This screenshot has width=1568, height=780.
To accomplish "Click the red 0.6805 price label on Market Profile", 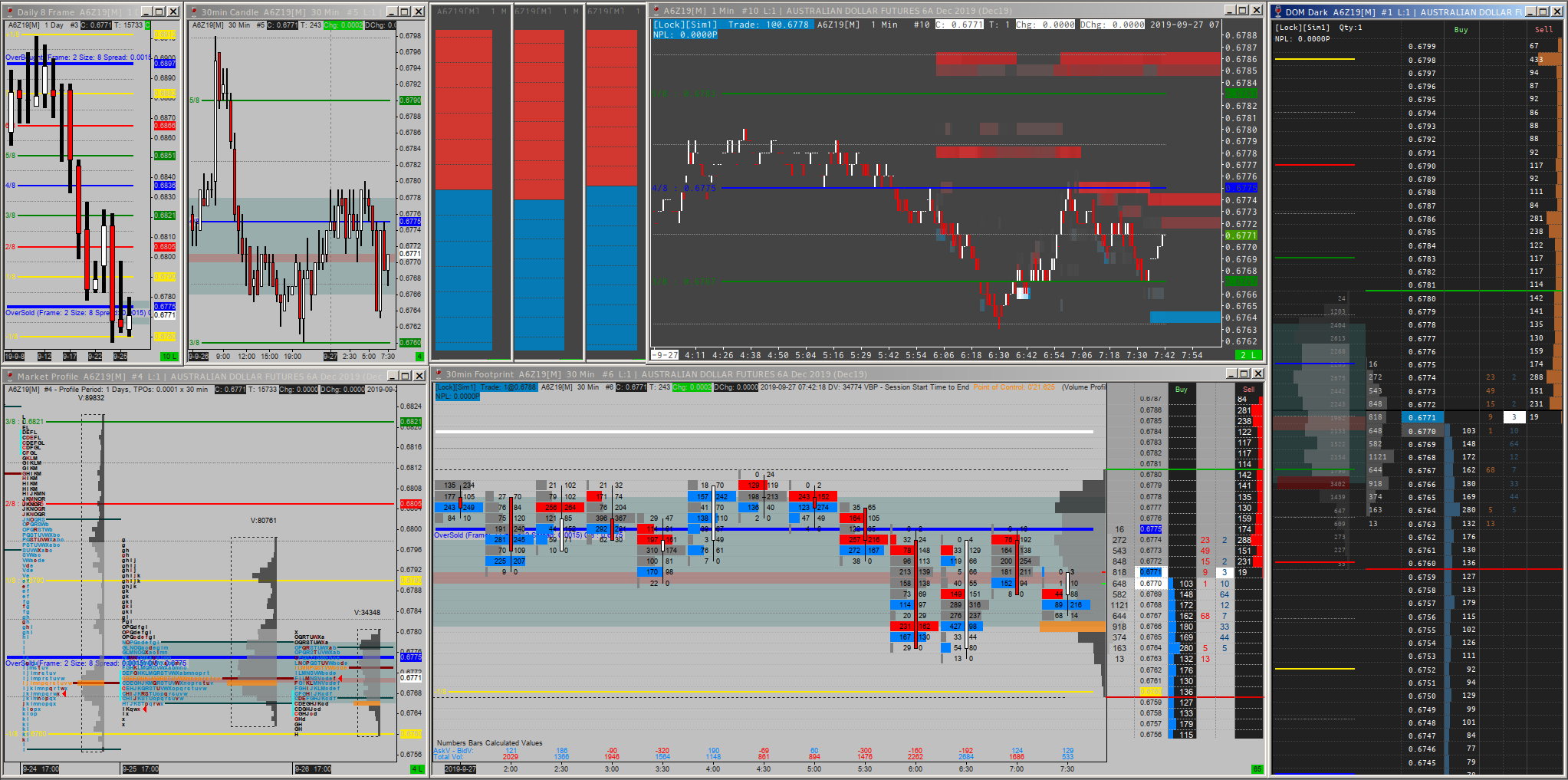I will pos(410,504).
